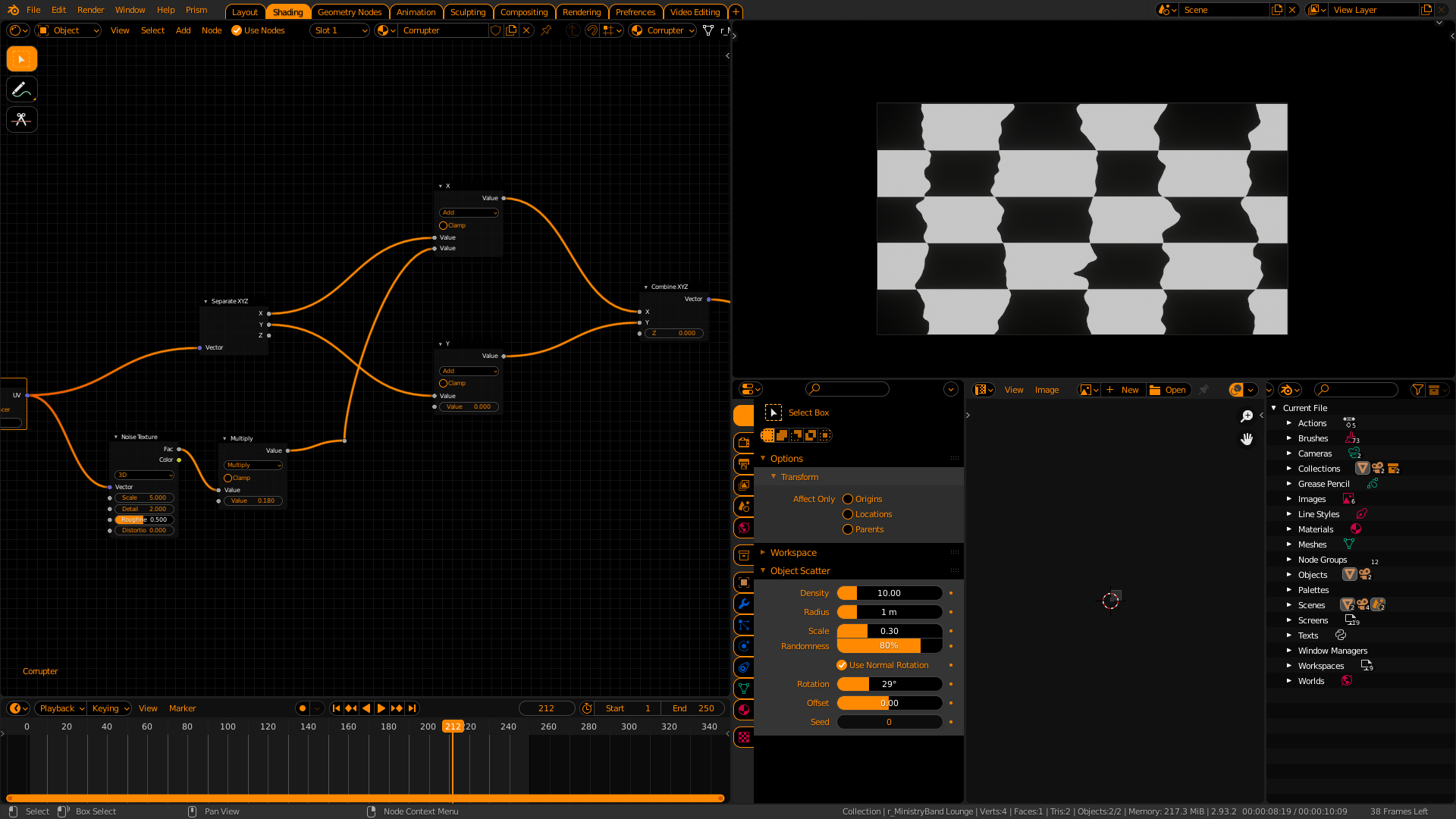Screen dimensions: 1456x819
Task: Open the Render properties tab
Action: click(744, 443)
